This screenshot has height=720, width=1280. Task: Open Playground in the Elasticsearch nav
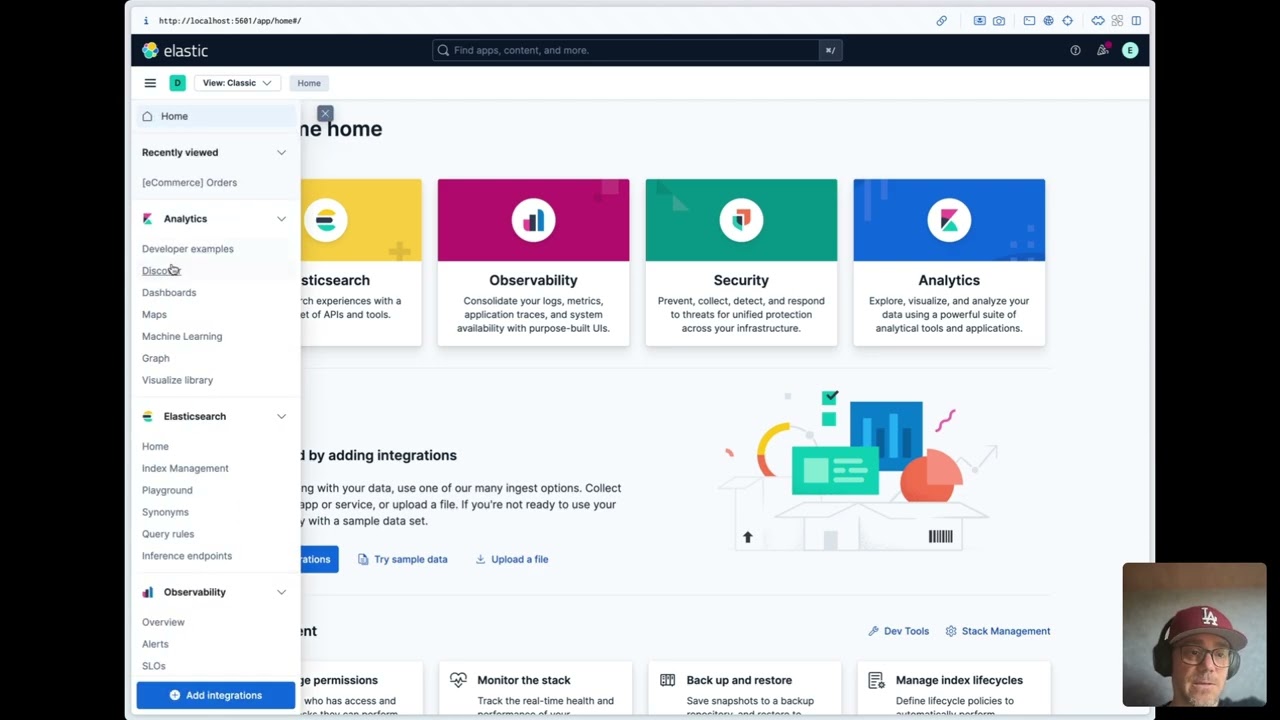tap(167, 490)
